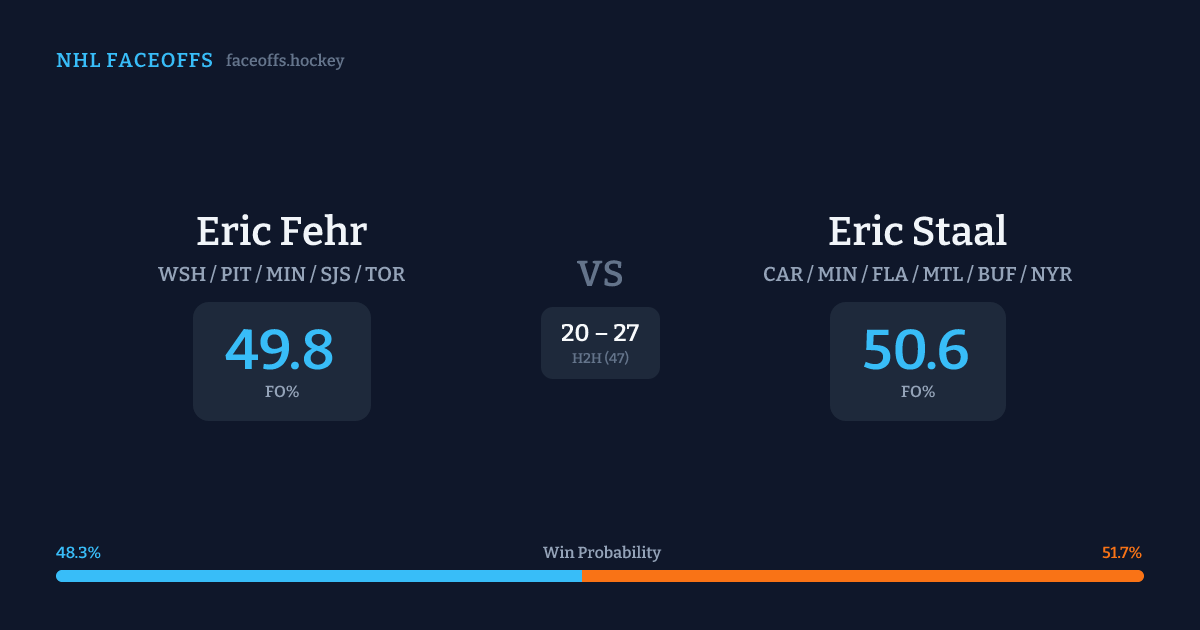The width and height of the screenshot is (1200, 630).
Task: Click Eric Fehr's team list starting WSH
Action: coord(281,274)
